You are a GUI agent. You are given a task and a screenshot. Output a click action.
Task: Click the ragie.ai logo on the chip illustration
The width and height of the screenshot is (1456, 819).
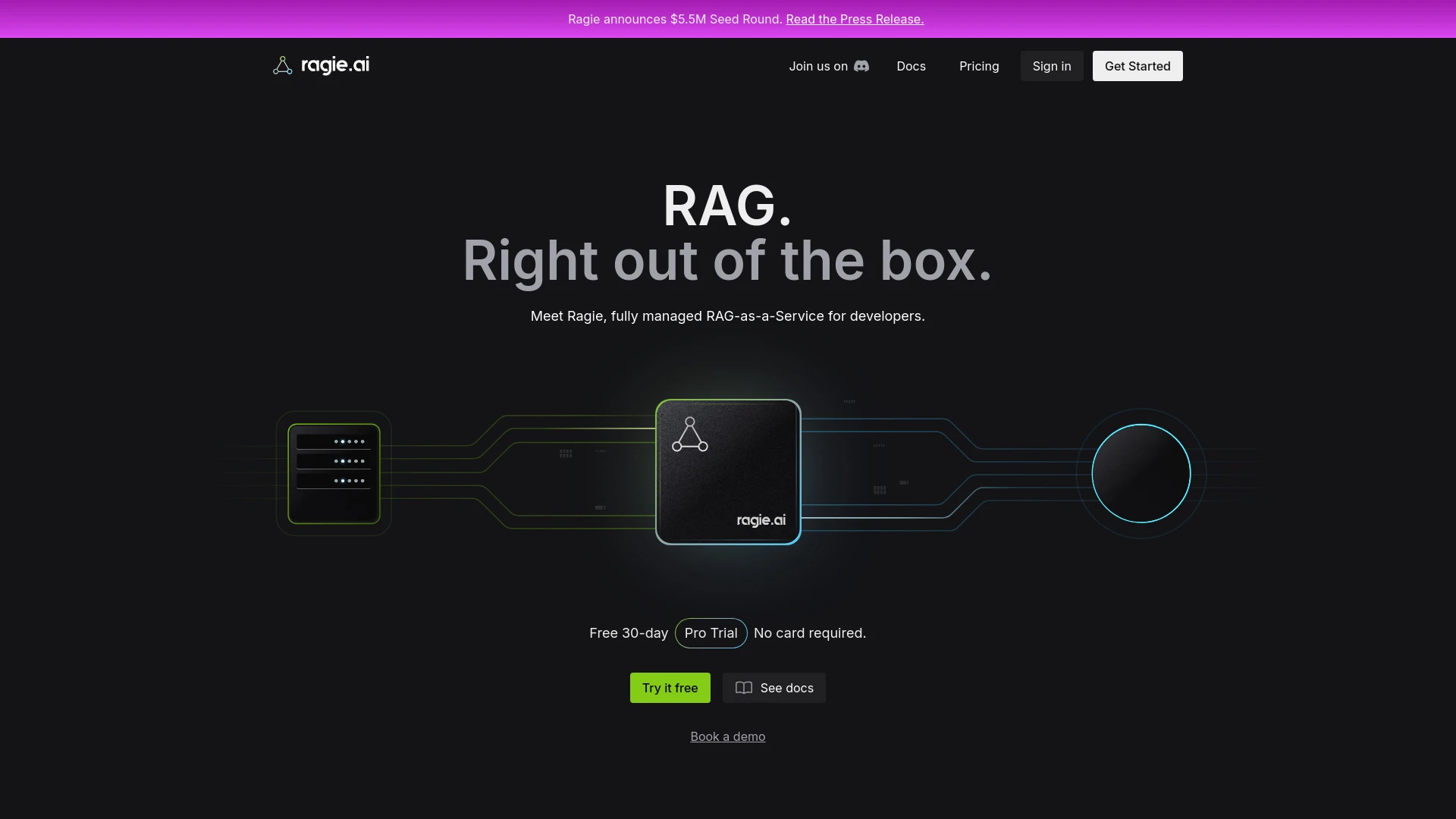(x=761, y=520)
